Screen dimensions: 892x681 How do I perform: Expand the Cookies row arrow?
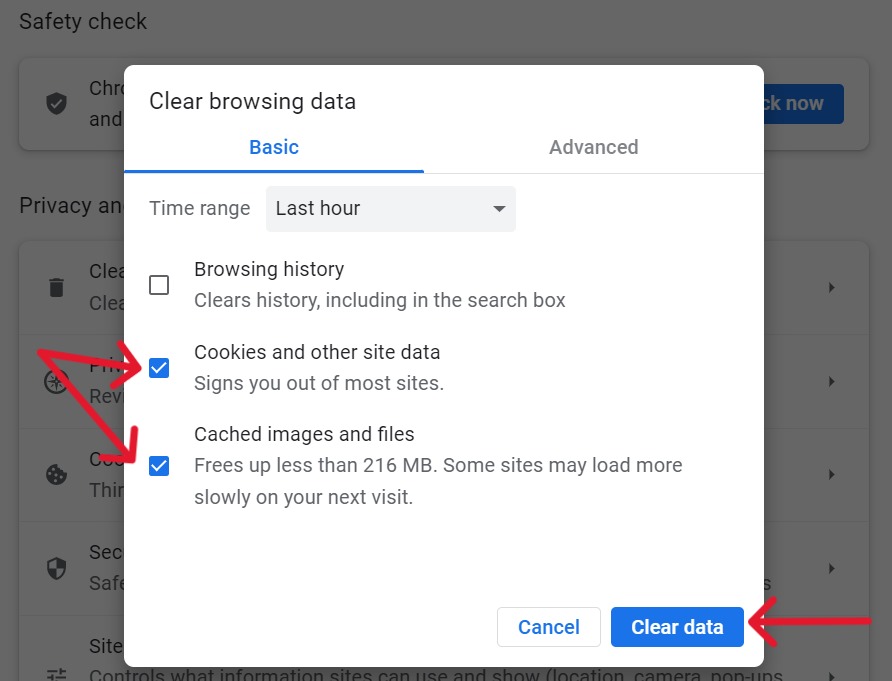point(832,474)
